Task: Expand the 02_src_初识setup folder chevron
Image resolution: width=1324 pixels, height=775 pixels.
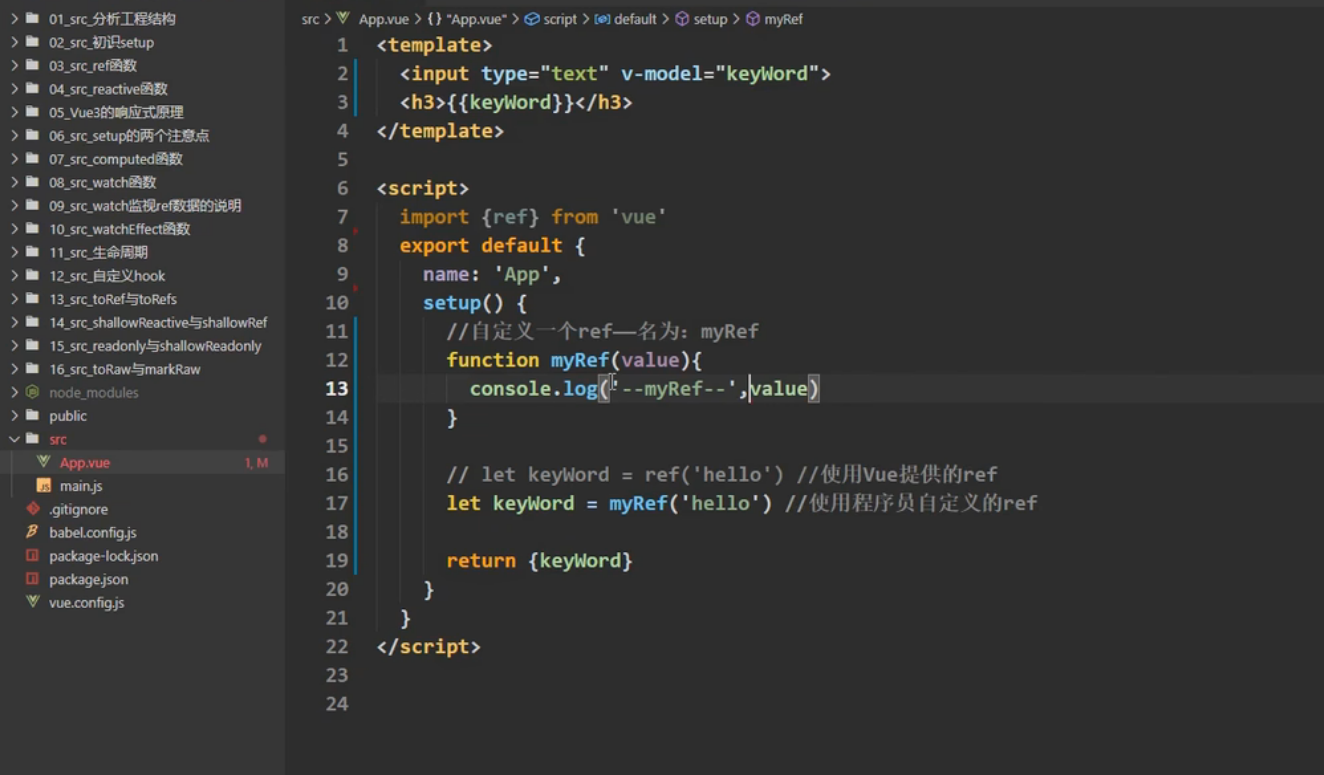Action: (14, 42)
